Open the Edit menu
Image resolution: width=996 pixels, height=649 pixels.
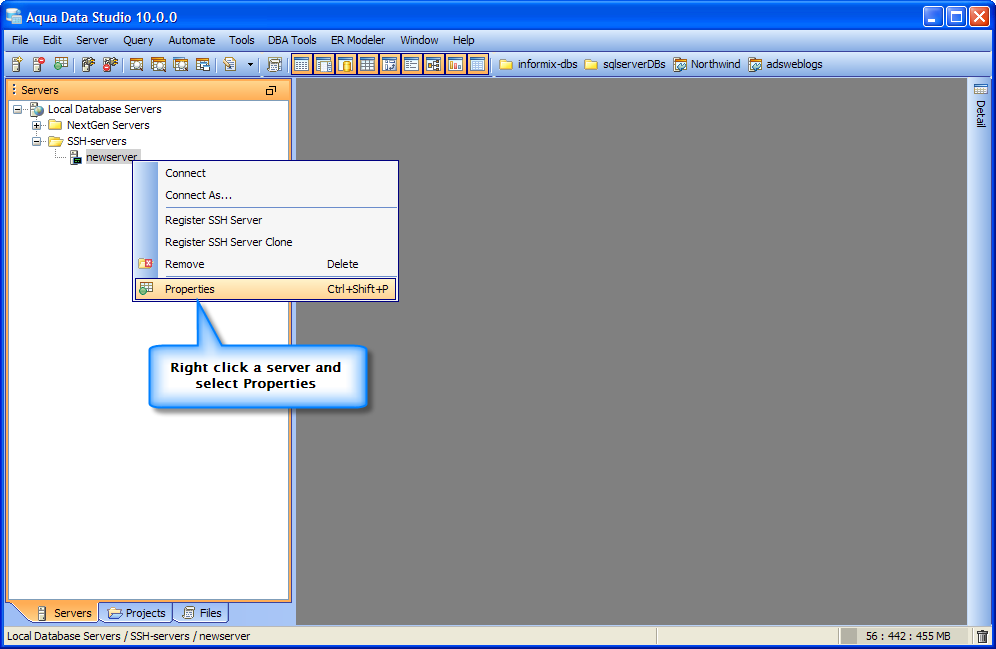click(x=52, y=40)
